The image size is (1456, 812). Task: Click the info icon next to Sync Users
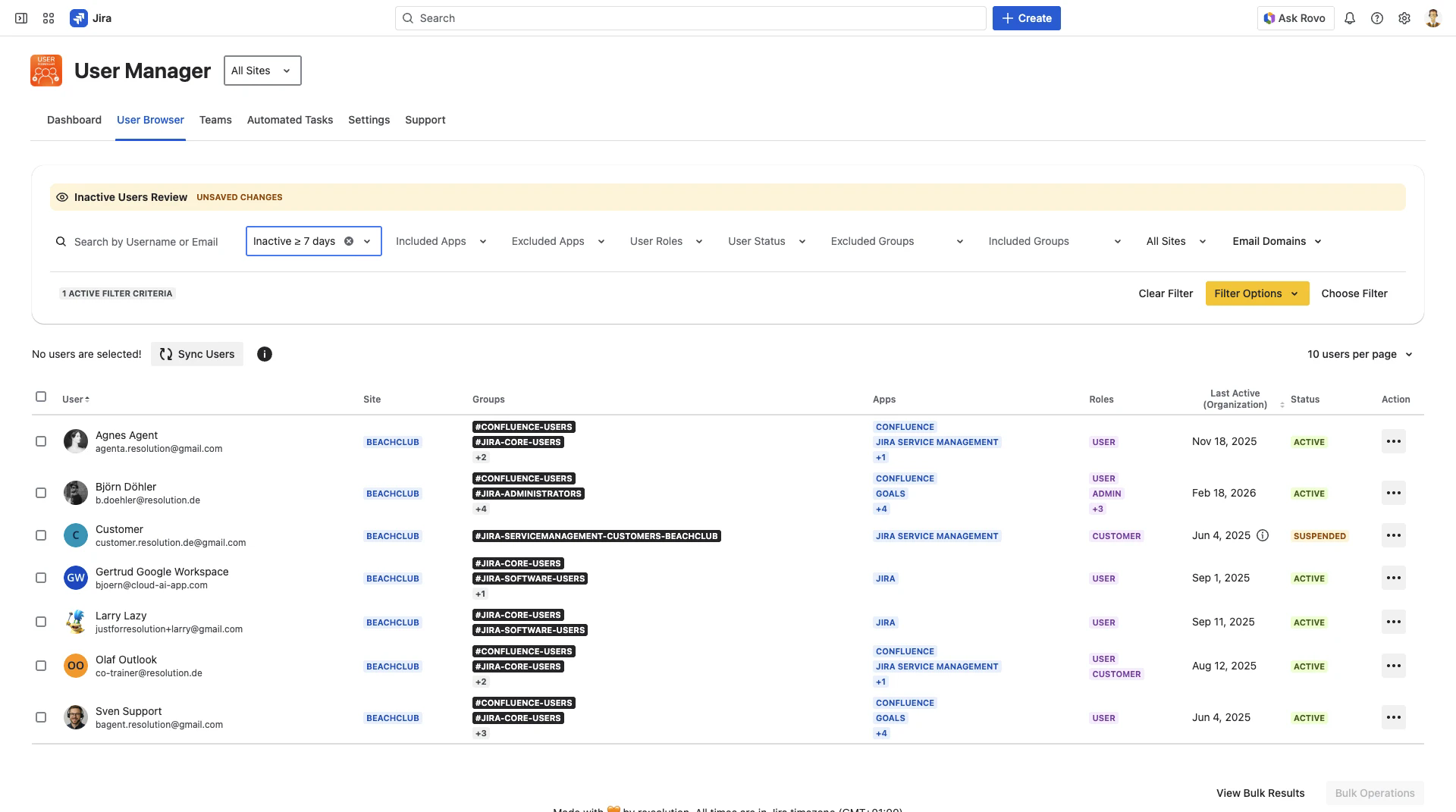(x=264, y=354)
